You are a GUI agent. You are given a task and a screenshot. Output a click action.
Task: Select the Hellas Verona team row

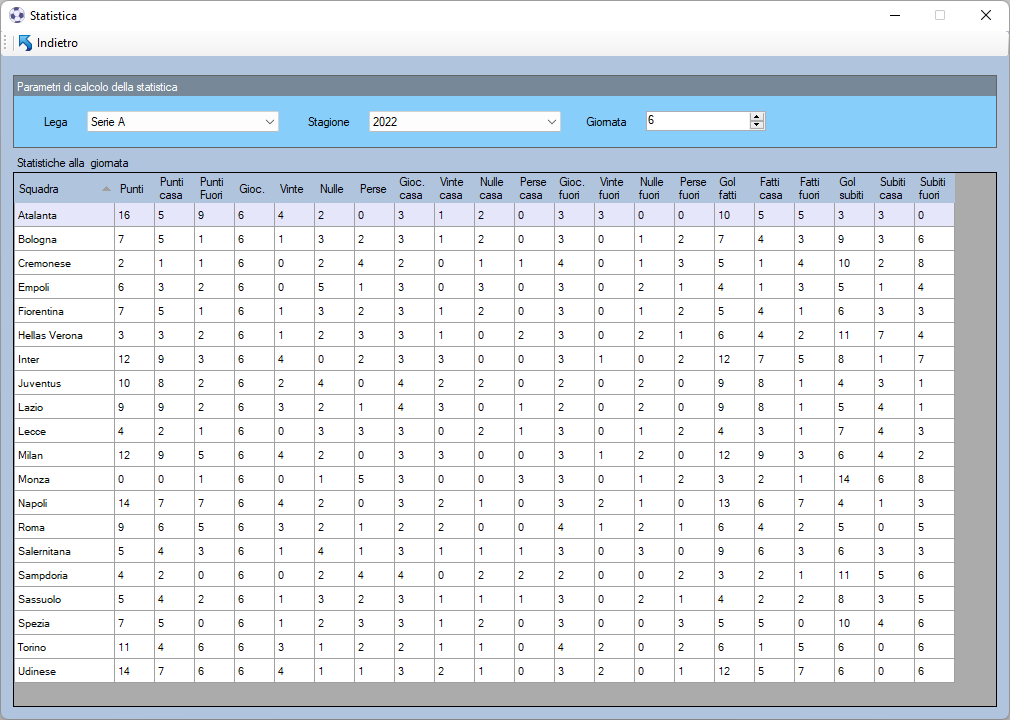click(484, 335)
